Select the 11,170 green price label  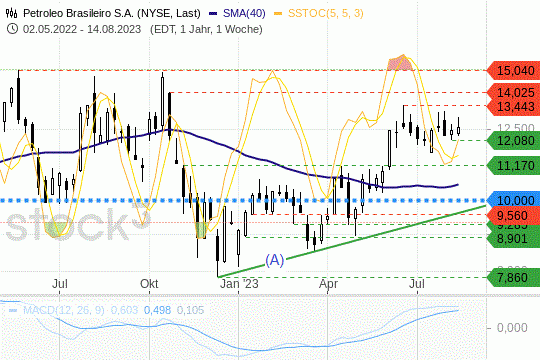click(514, 166)
